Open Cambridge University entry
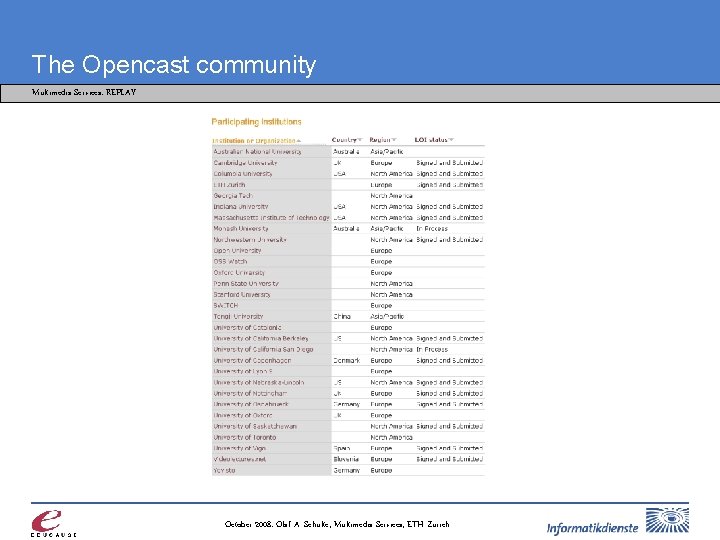The width and height of the screenshot is (720, 540). [245, 163]
